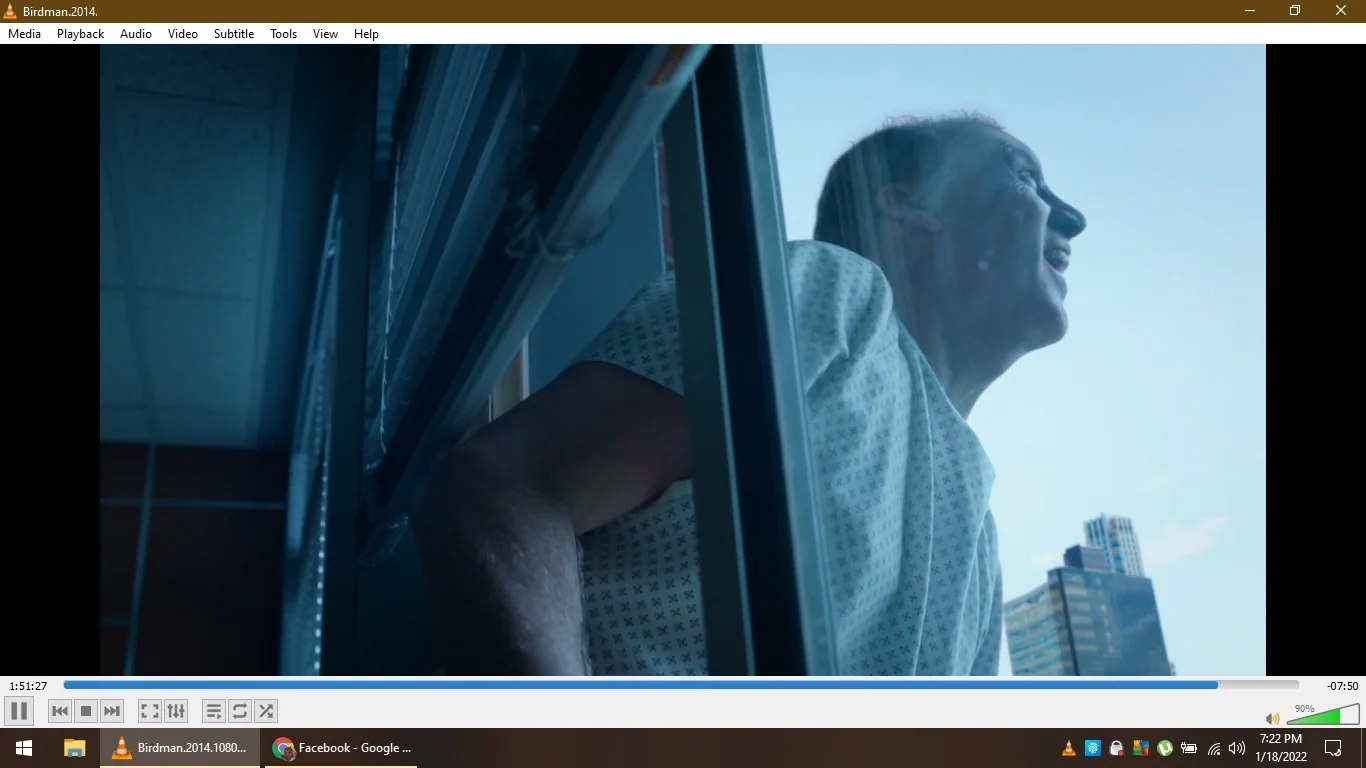Skip to the next media item
This screenshot has height=768, width=1366.
[112, 711]
